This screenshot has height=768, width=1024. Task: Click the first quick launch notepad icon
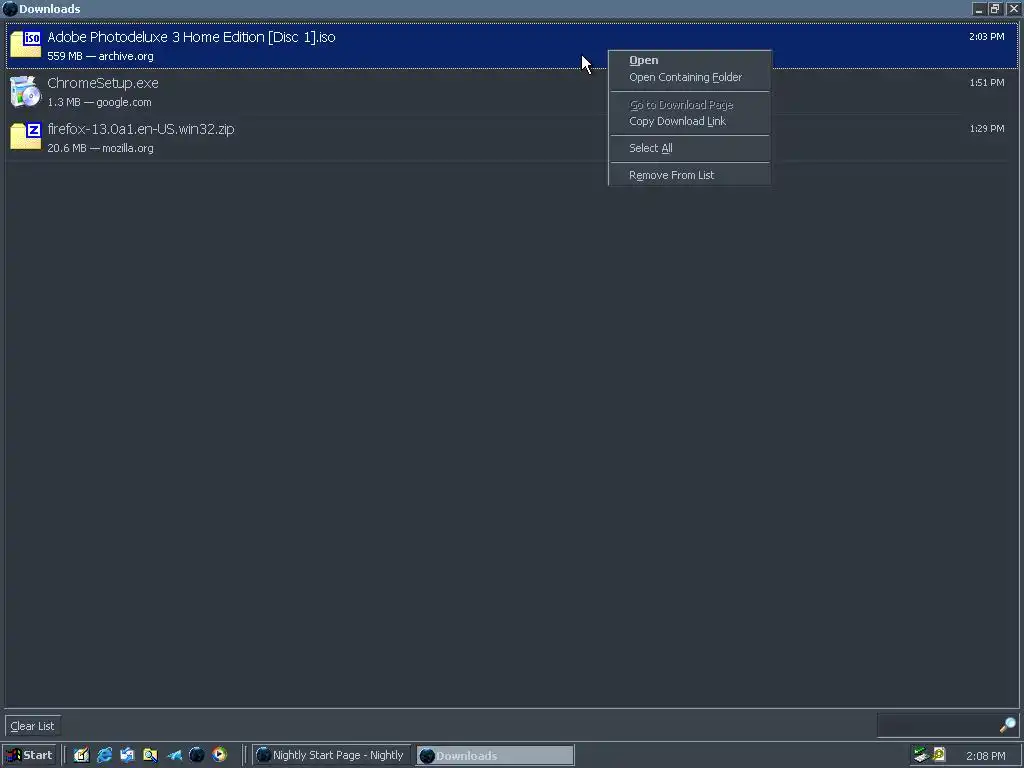point(81,755)
